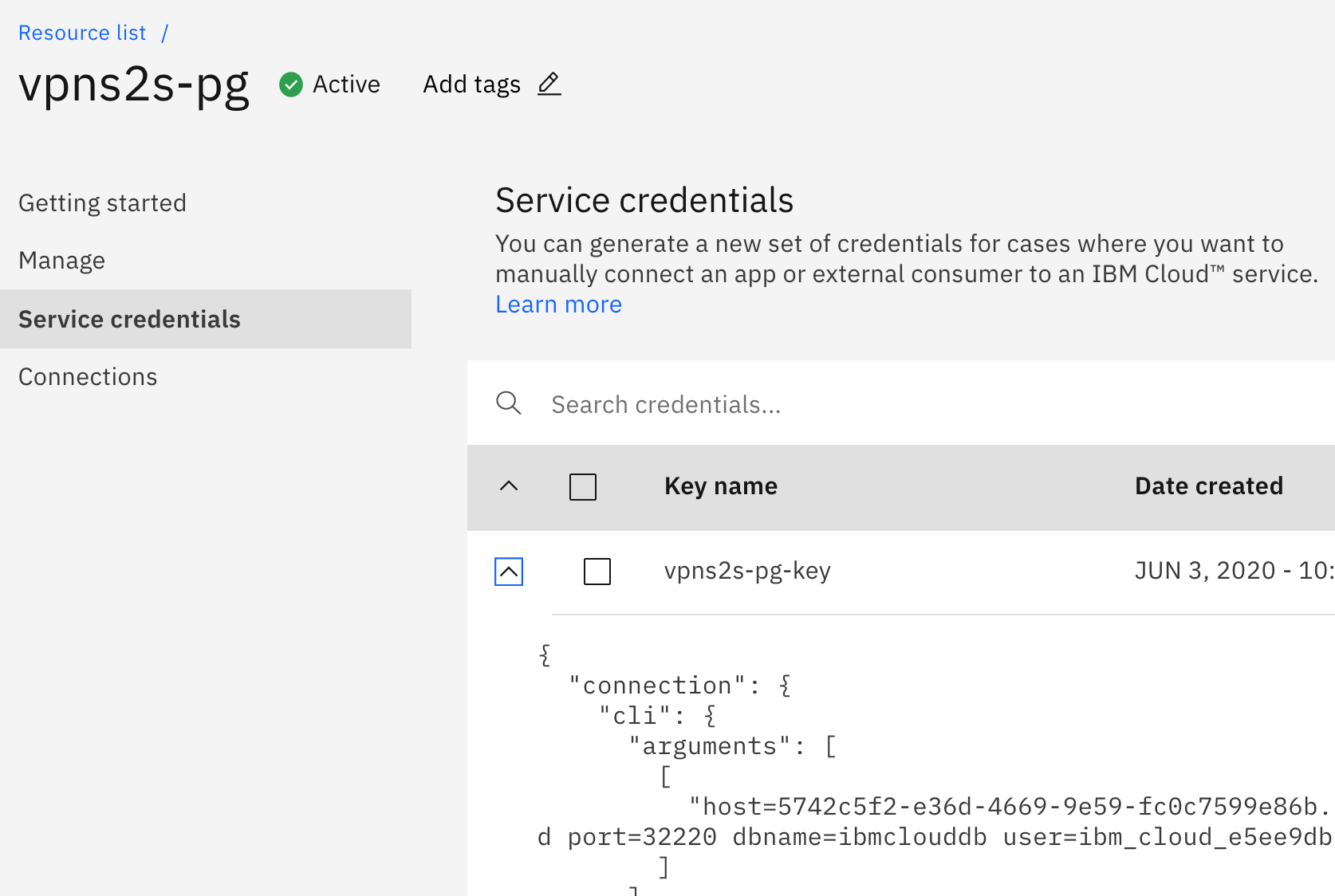Select the vpns2s-pg-key key name
1335x896 pixels.
click(x=747, y=571)
